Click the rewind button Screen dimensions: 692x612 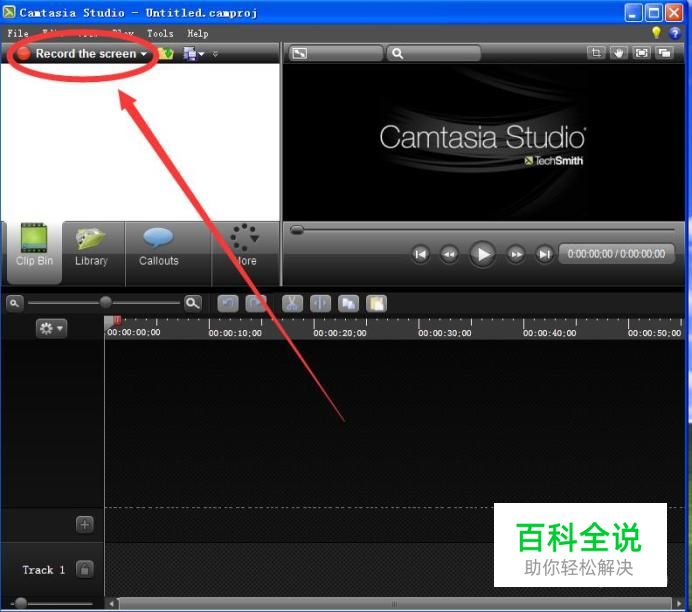(449, 254)
